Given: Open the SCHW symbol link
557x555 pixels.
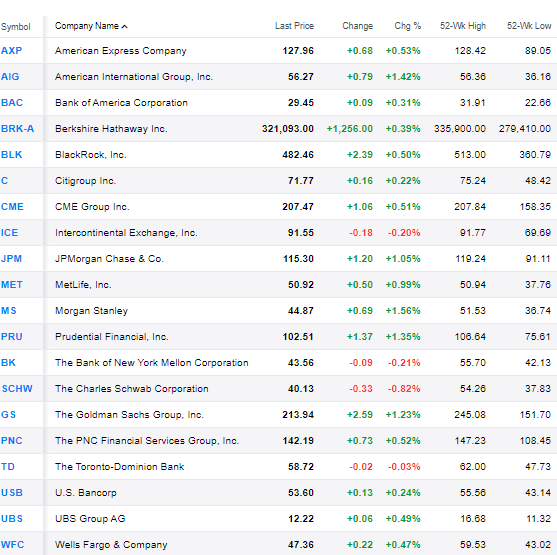Looking at the screenshot, I should [17, 388].
